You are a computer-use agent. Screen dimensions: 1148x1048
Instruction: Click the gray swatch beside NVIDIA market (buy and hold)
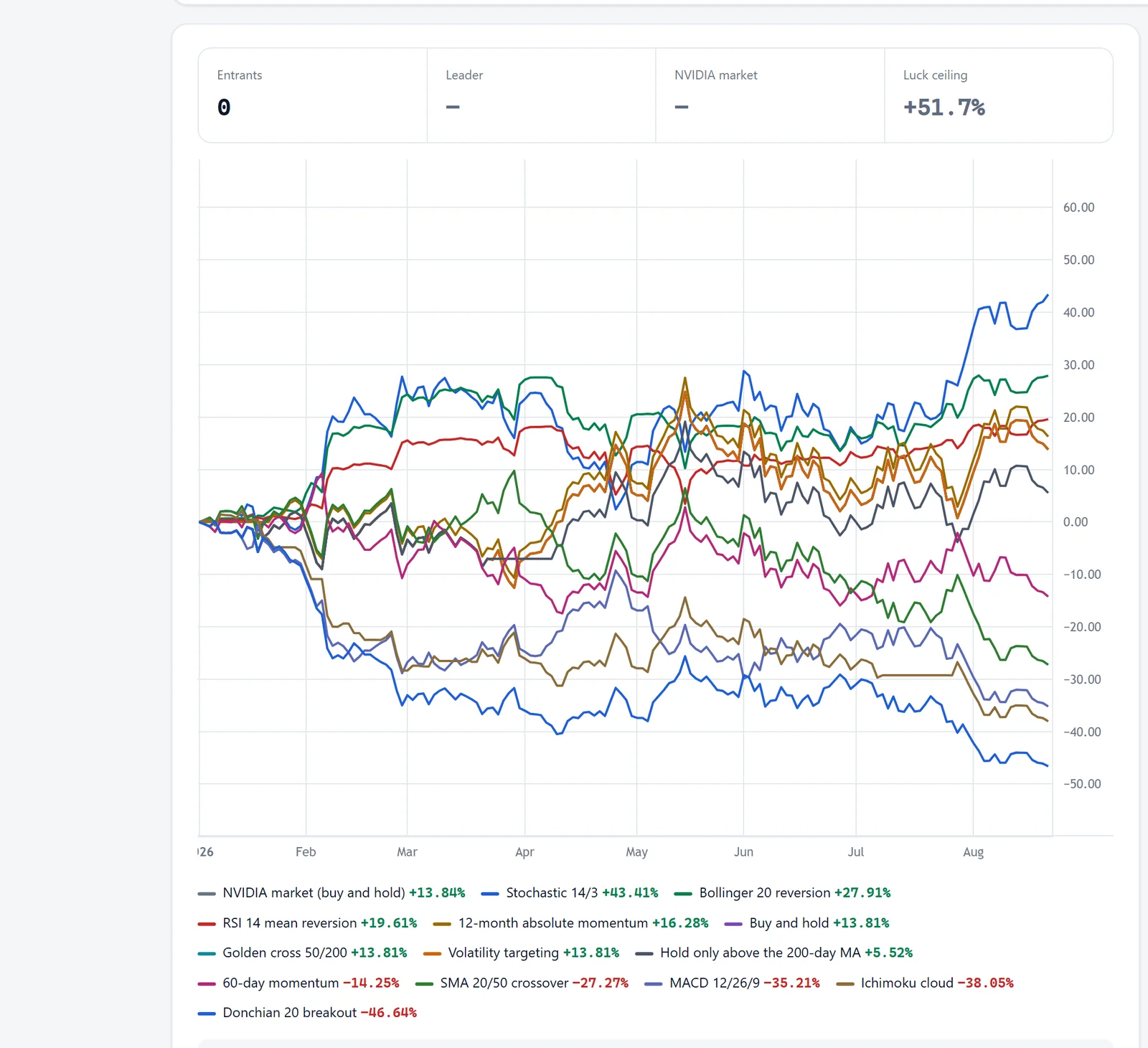coord(207,894)
